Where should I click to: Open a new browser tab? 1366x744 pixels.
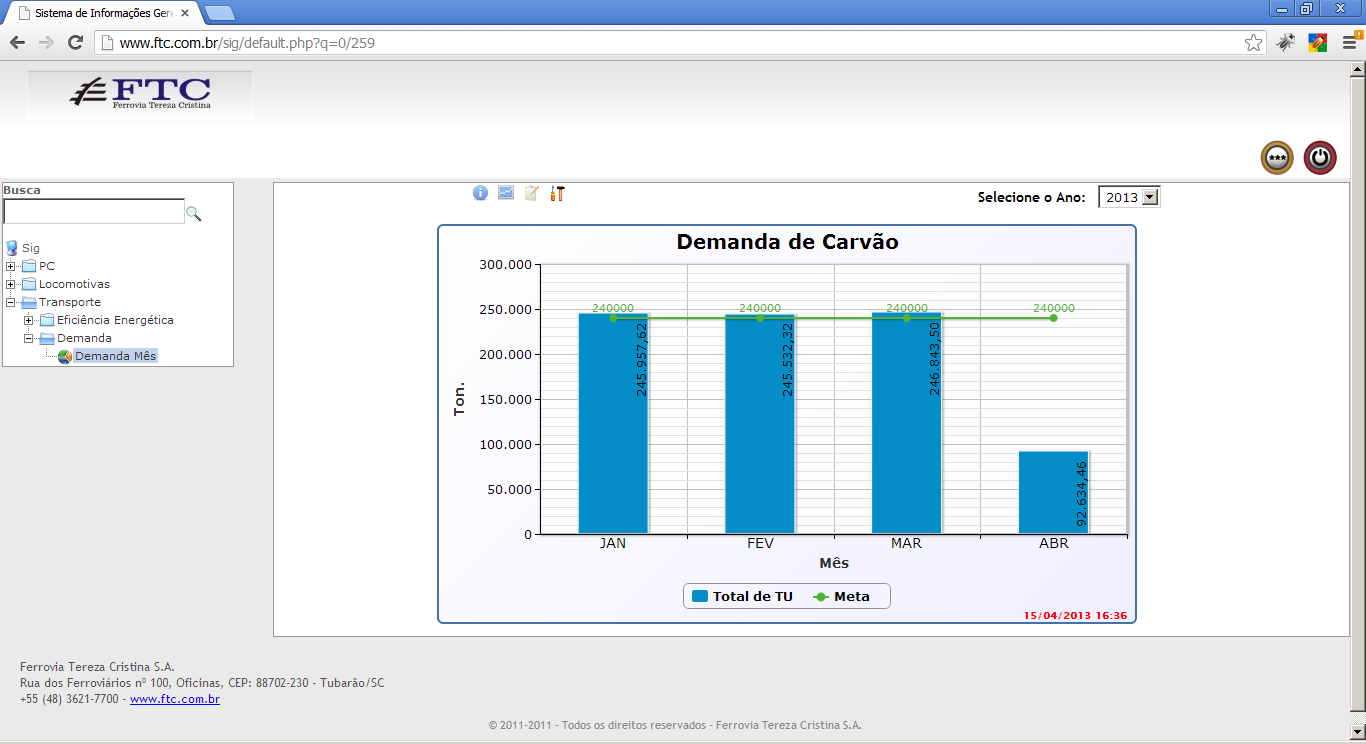219,13
